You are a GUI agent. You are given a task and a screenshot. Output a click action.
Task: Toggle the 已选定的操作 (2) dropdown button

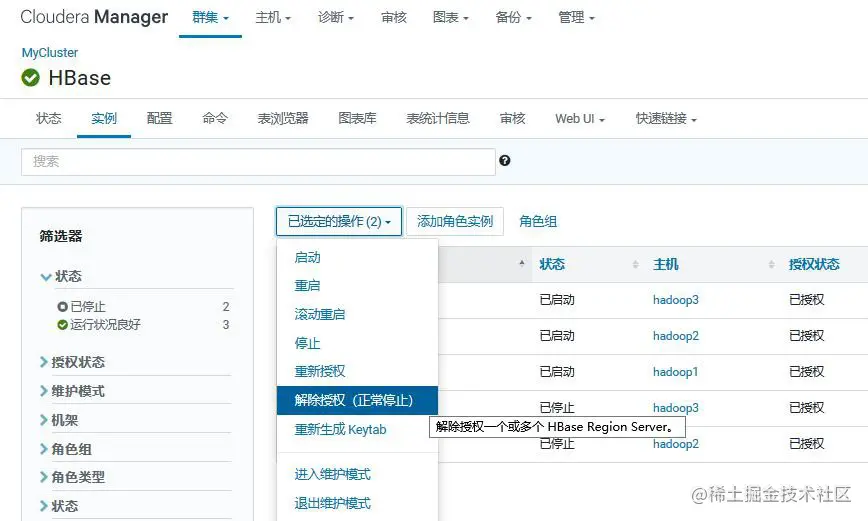tap(339, 222)
